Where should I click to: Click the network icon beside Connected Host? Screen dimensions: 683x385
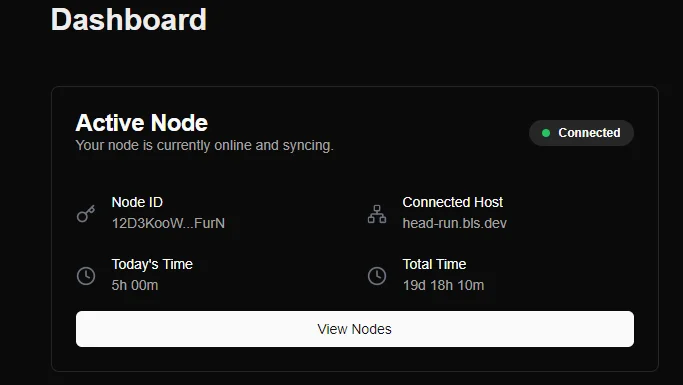pos(377,214)
